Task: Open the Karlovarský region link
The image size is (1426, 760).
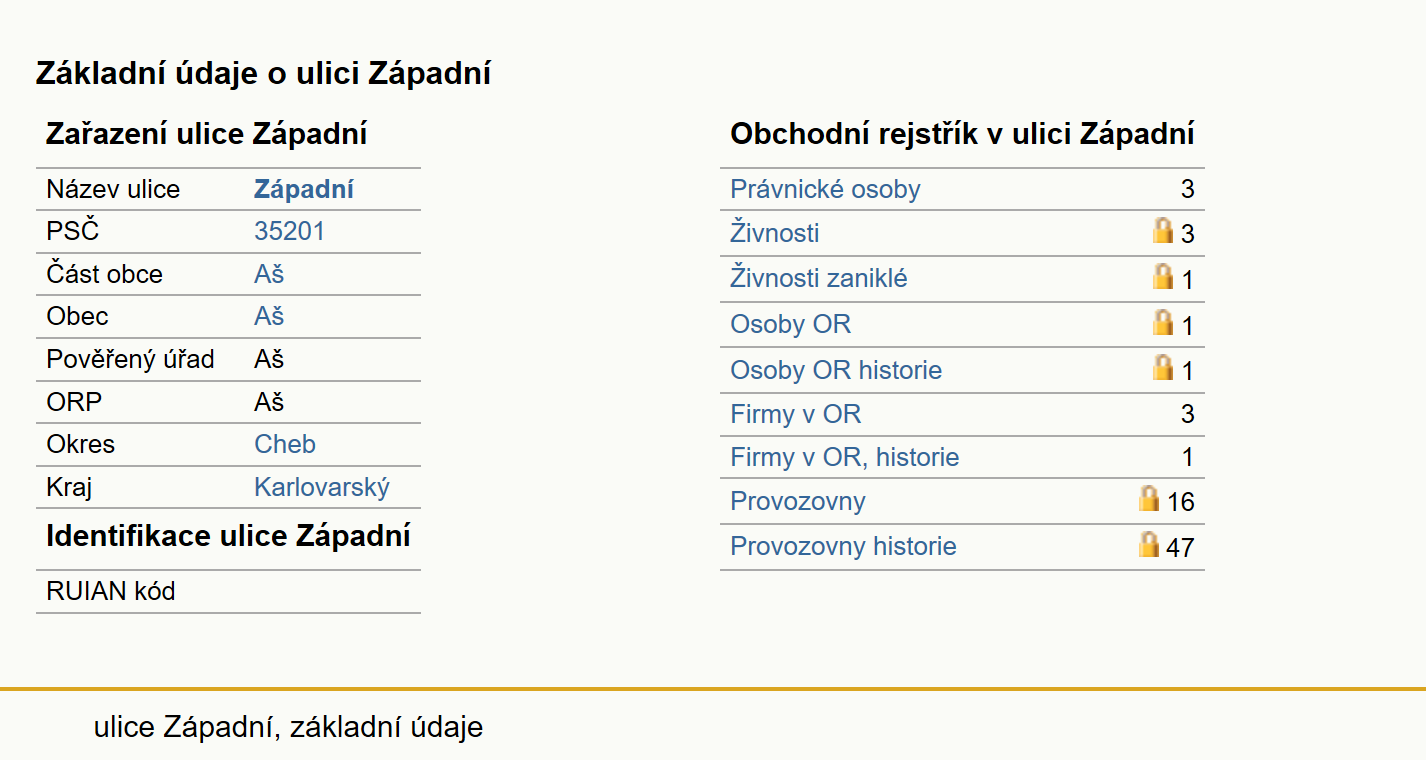Action: click(x=322, y=487)
